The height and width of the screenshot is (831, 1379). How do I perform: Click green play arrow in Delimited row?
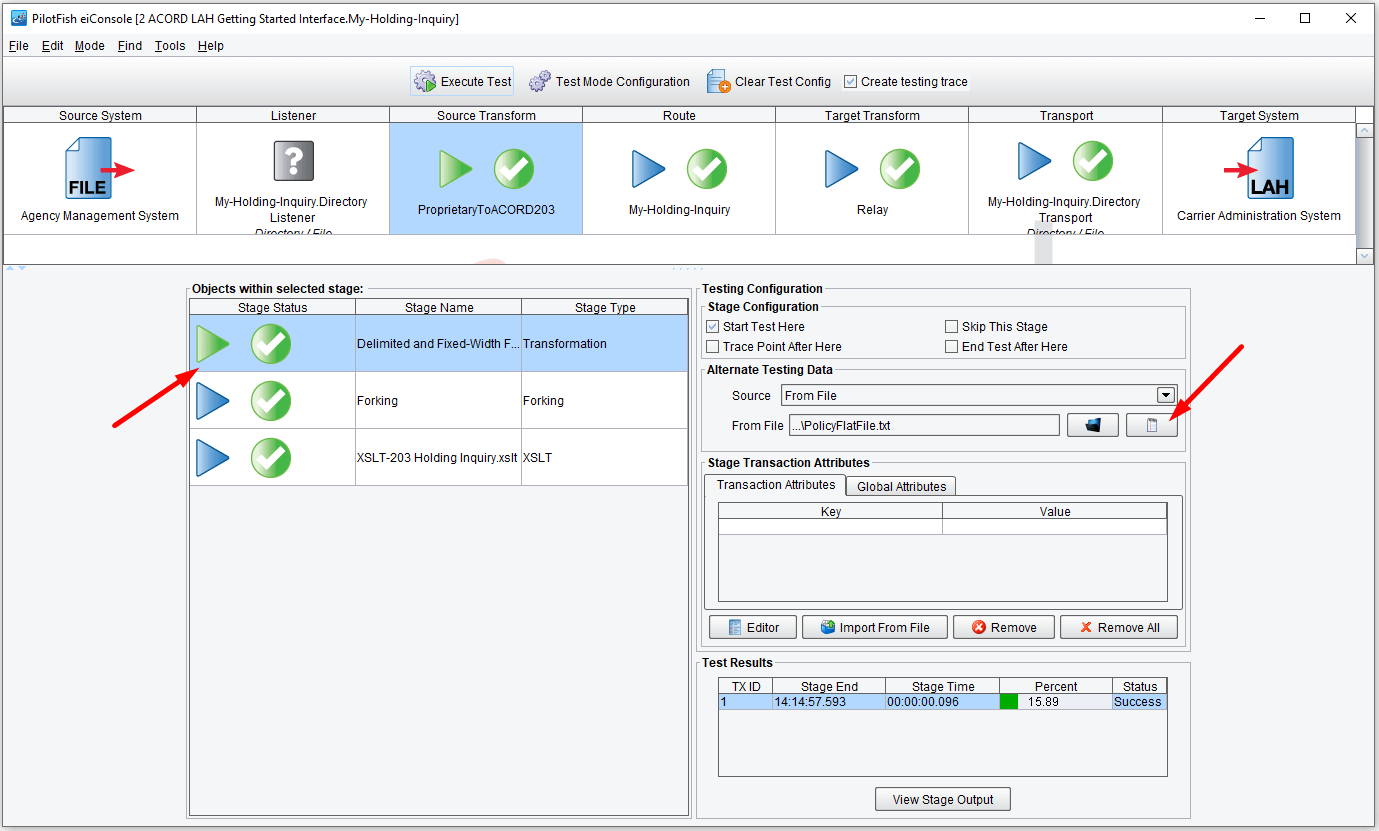pos(213,344)
